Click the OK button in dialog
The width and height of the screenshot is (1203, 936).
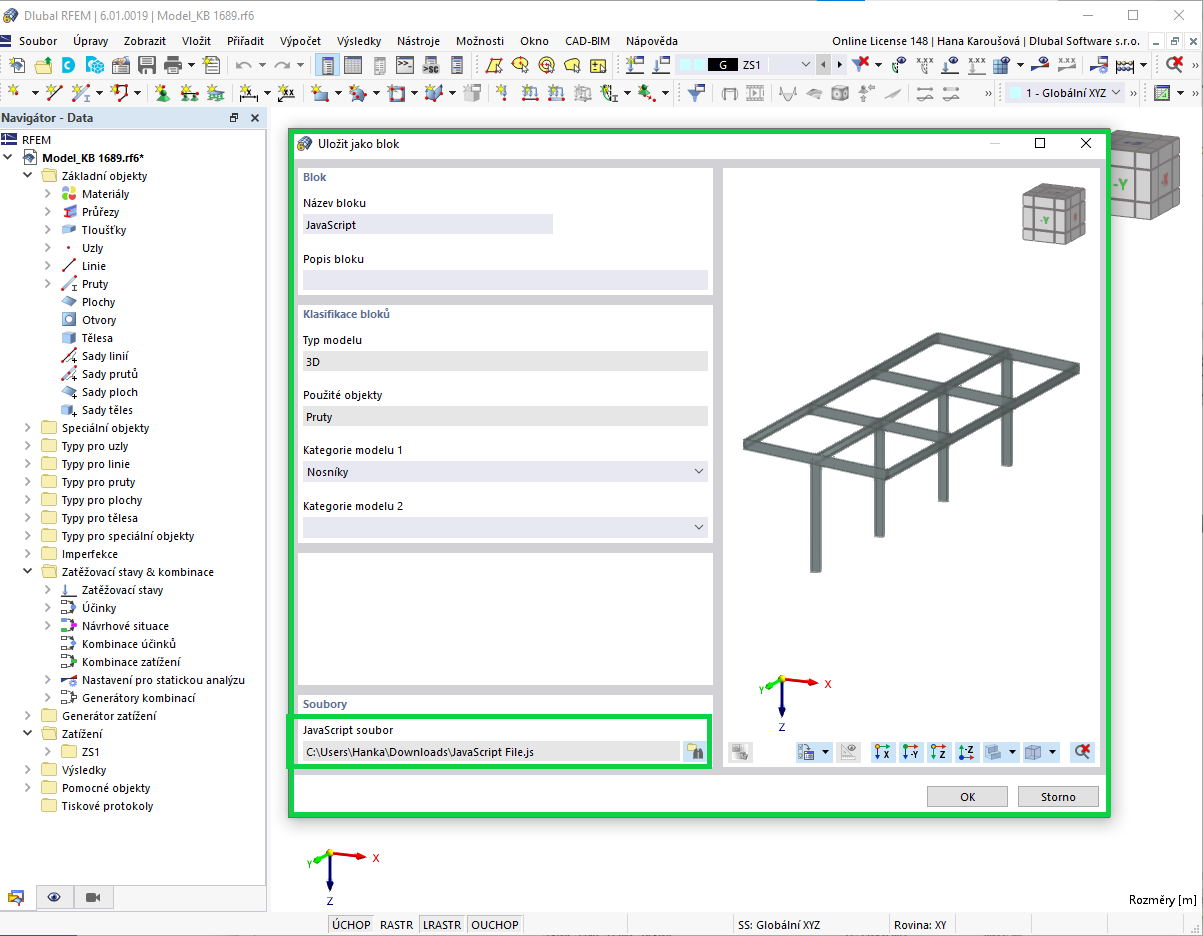(x=967, y=797)
